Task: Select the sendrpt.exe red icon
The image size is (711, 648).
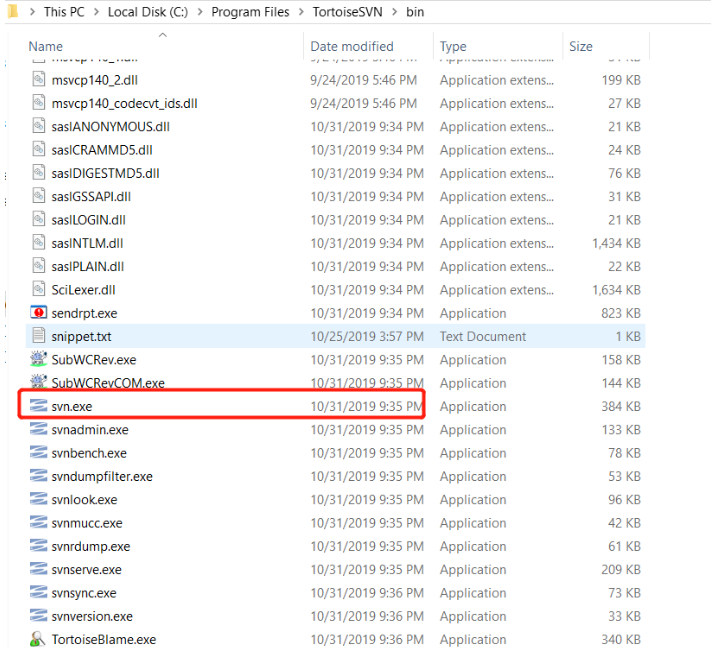Action: point(38,313)
